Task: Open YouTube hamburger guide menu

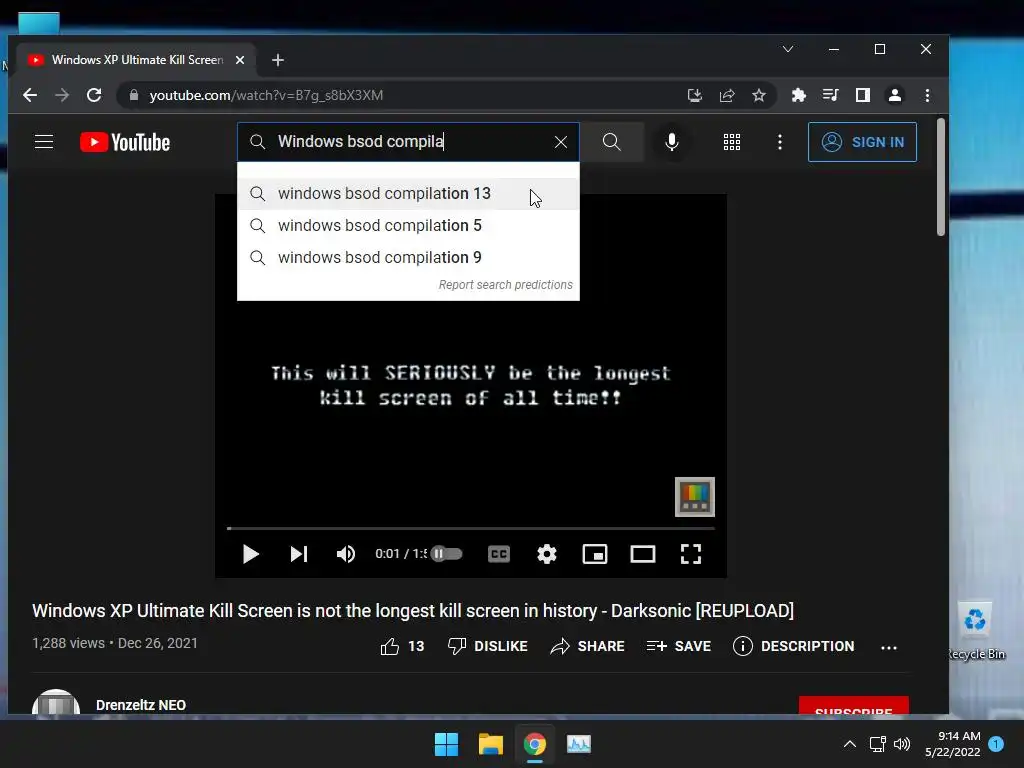Action: click(x=44, y=142)
